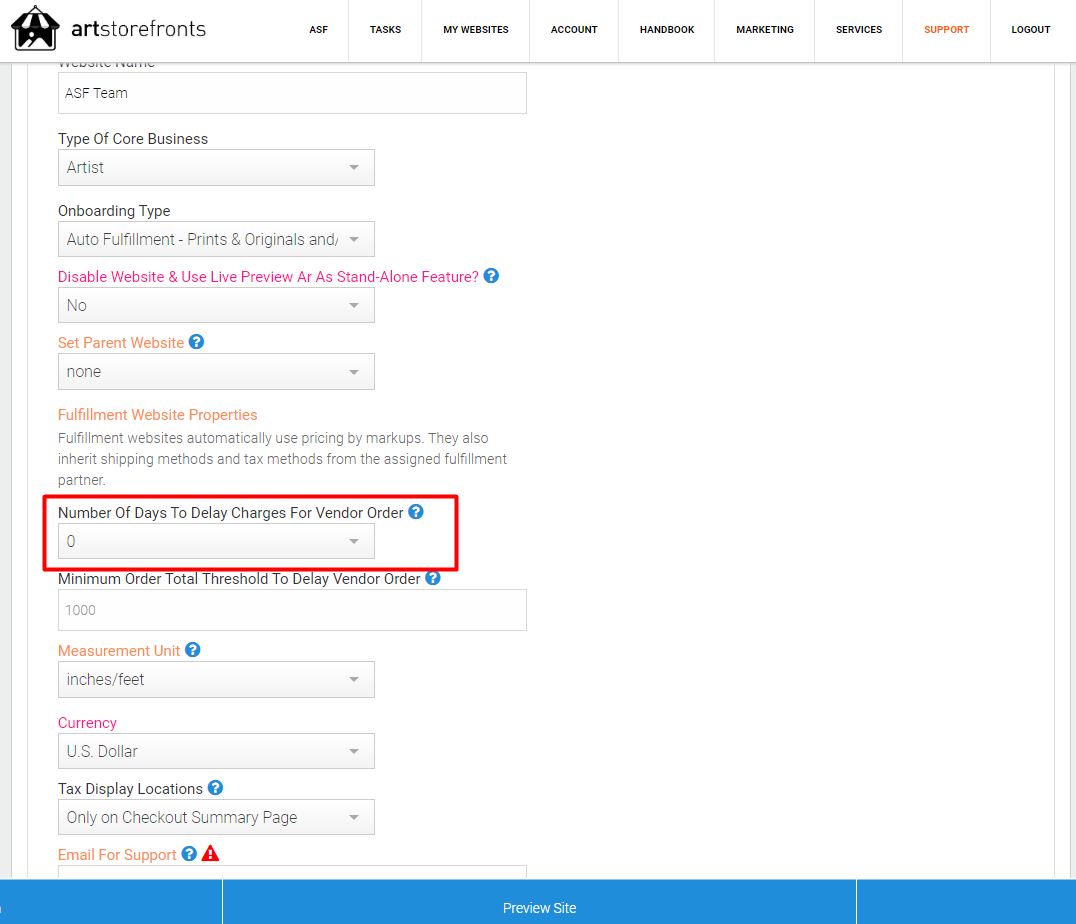Open the Measurement Unit dropdown showing inches/feet
This screenshot has width=1076, height=924.
click(x=216, y=680)
